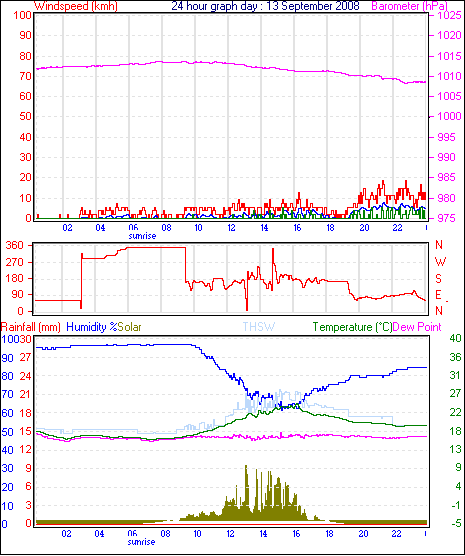Click hour label 20 under windspeed graph
465x556 pixels.
coord(364,228)
